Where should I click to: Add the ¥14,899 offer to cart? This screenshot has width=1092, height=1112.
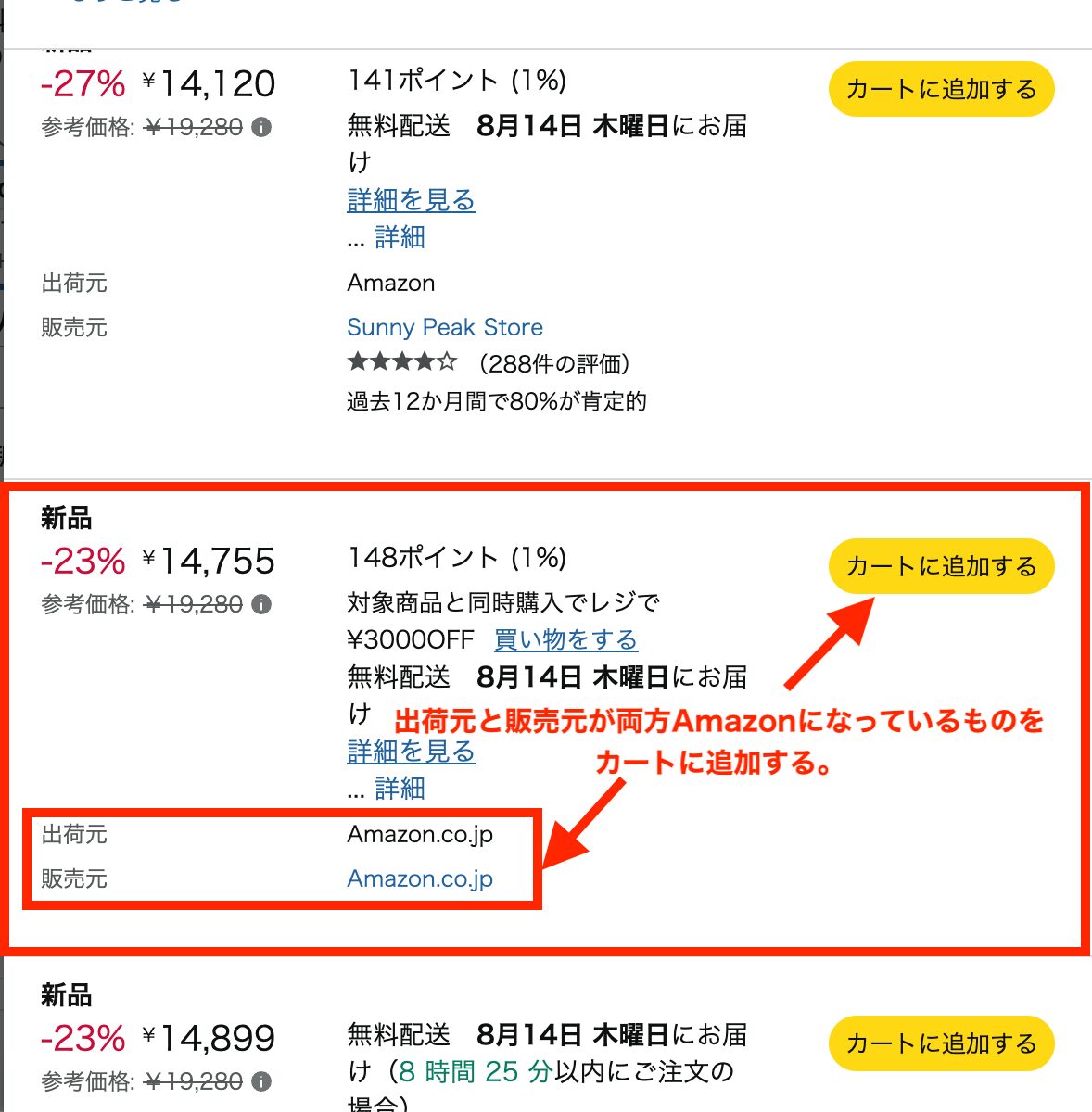(941, 1043)
